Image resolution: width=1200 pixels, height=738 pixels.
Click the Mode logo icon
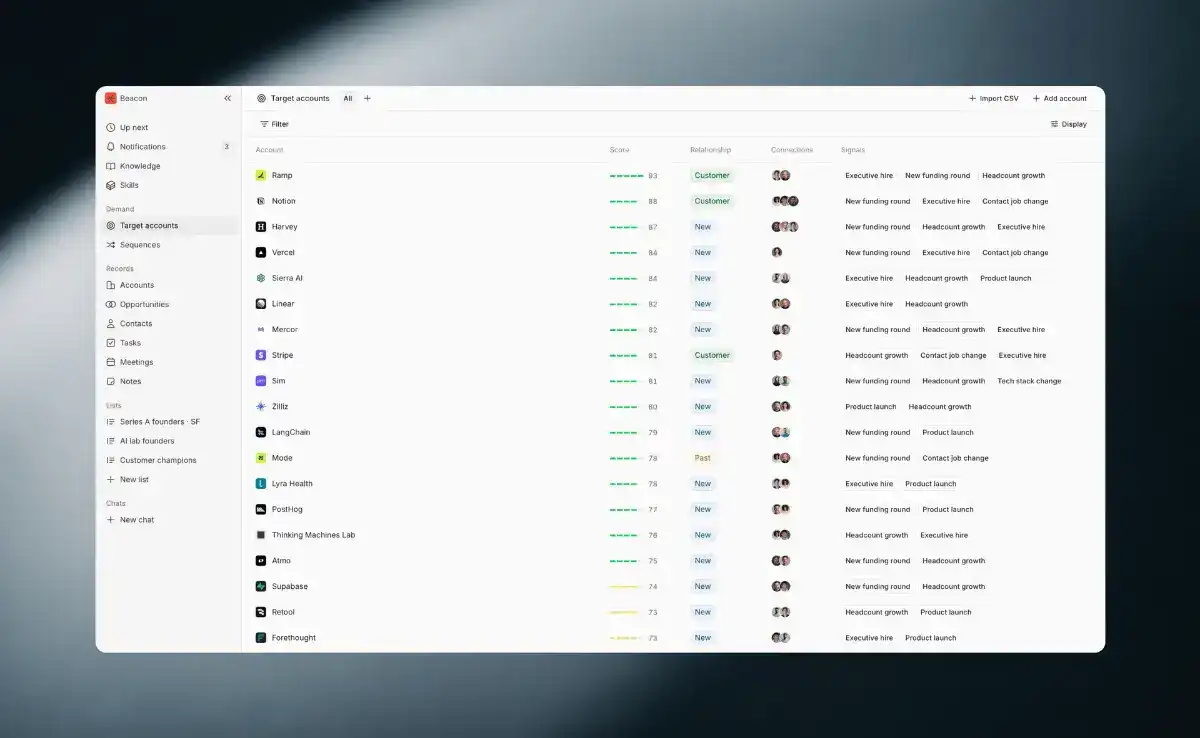261,458
